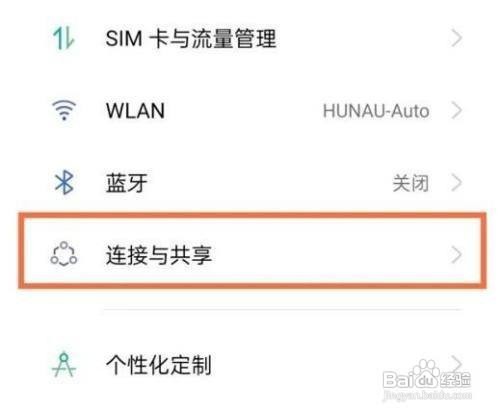The image size is (500, 413).
Task: Tap the 个性化定制 compass icon
Action: [64, 365]
